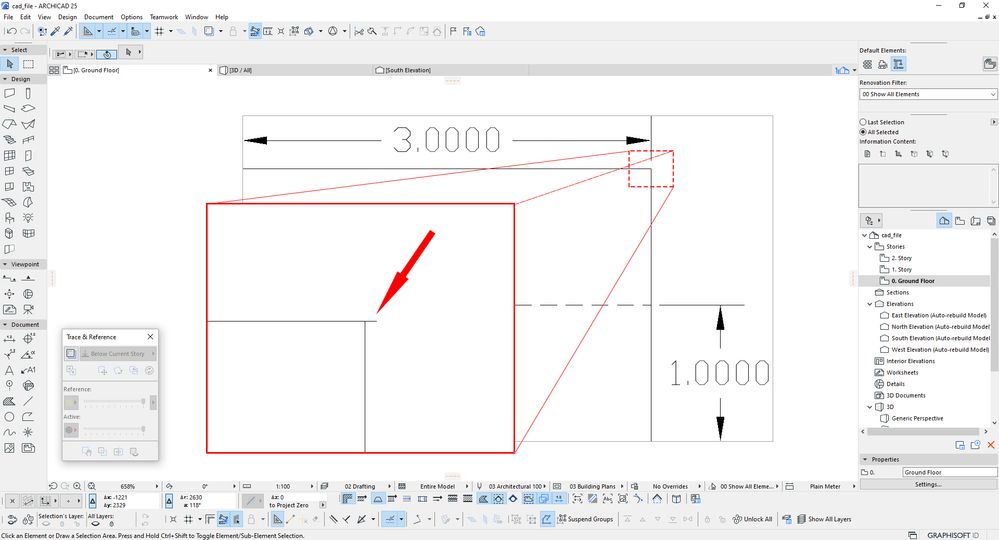Image resolution: width=999 pixels, height=540 pixels.
Task: Activate the Dimension tool
Action: tap(10, 339)
